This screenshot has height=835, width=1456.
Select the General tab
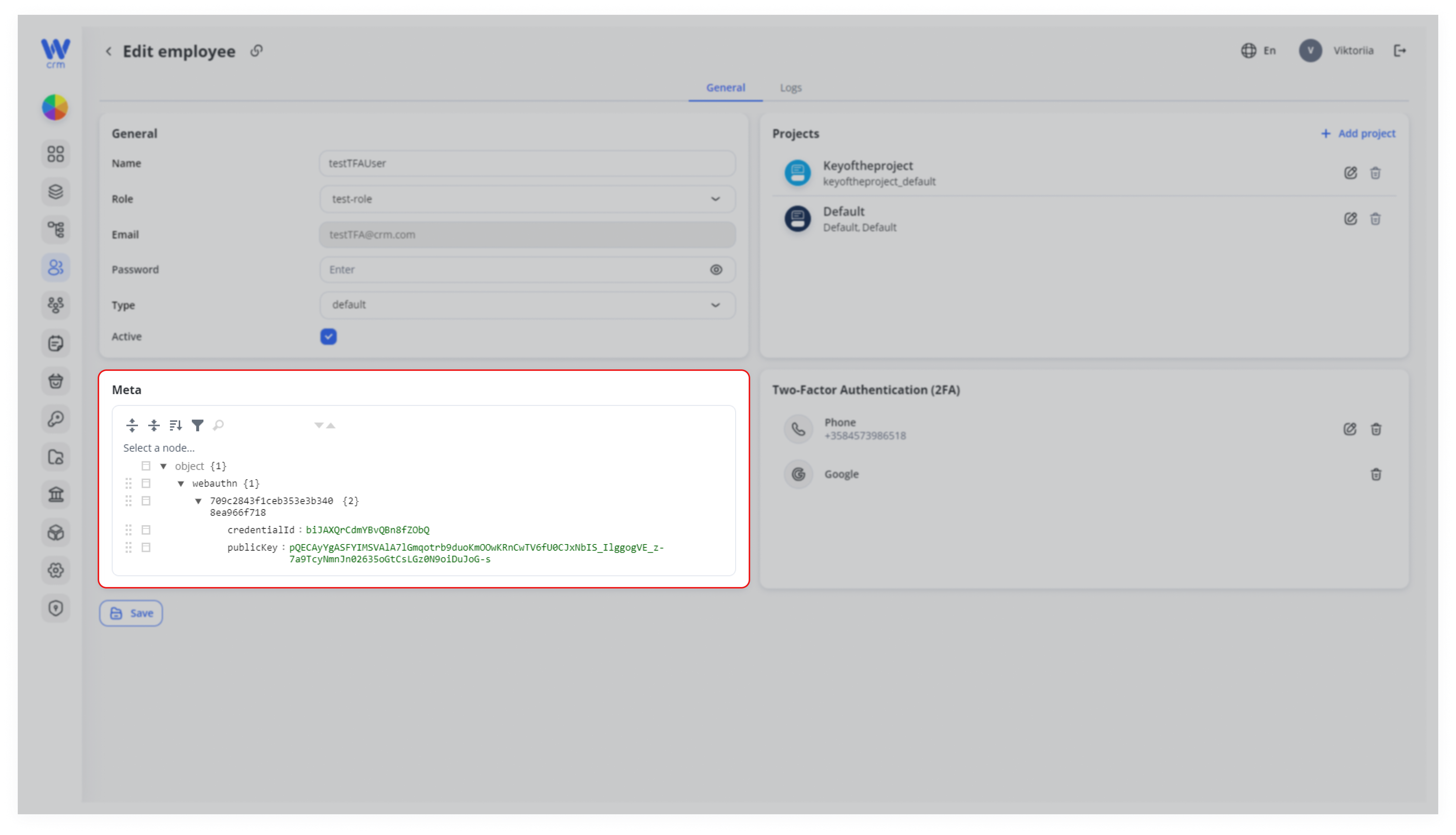pyautogui.click(x=726, y=88)
